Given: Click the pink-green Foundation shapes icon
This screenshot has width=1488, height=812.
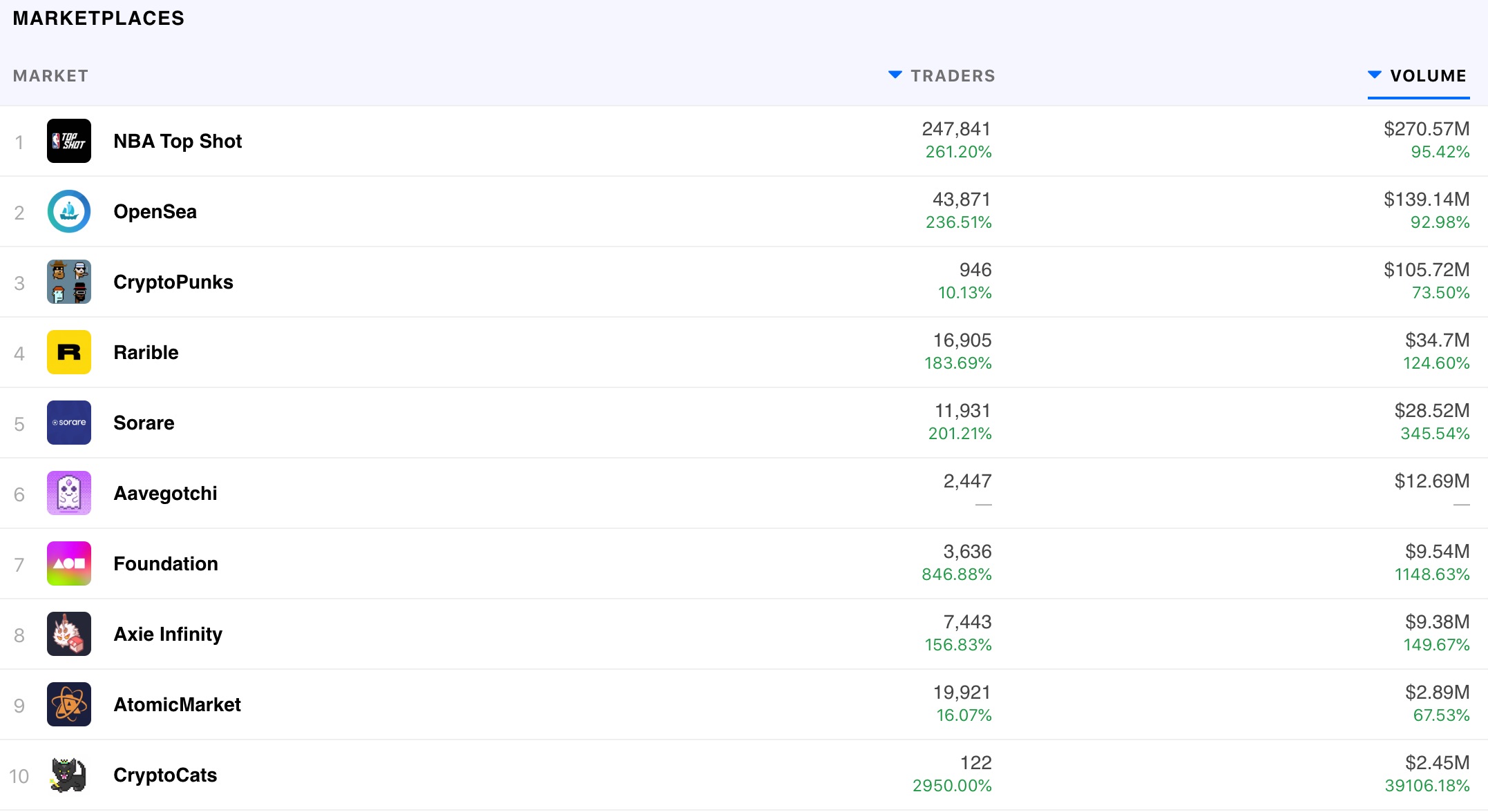Looking at the screenshot, I should click(68, 563).
